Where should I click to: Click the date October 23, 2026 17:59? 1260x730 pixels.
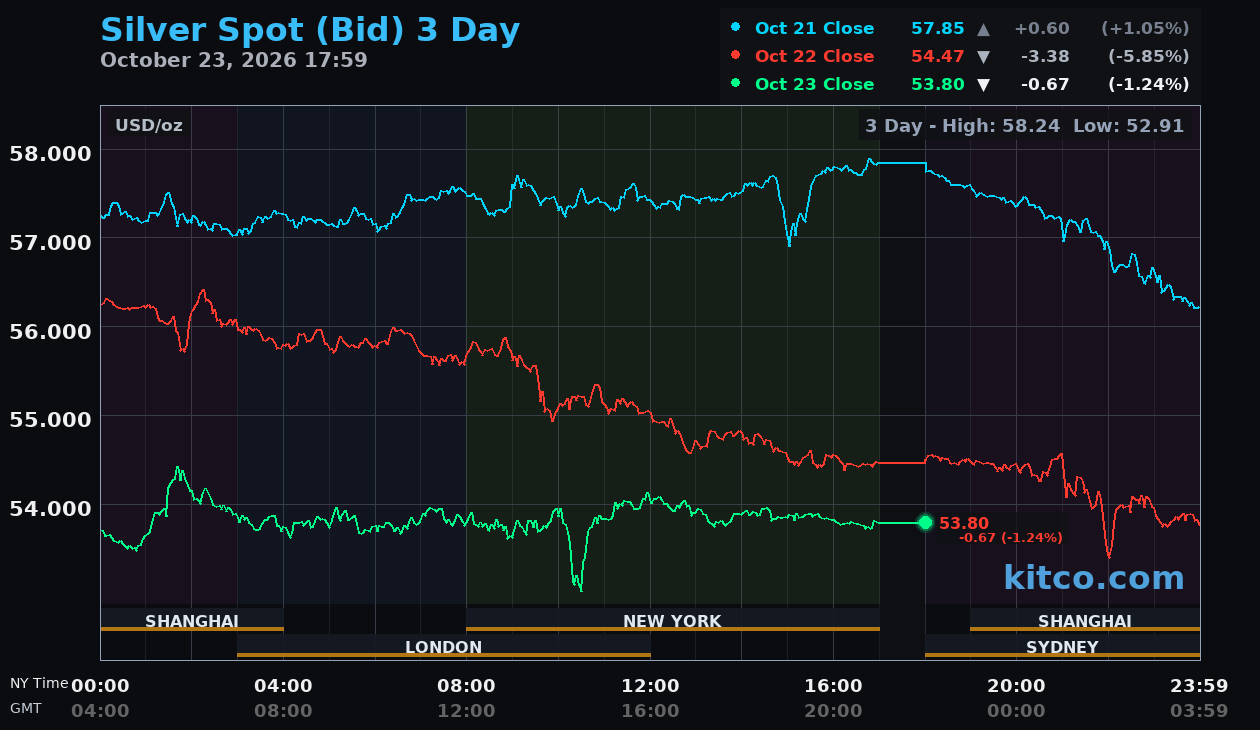click(234, 60)
